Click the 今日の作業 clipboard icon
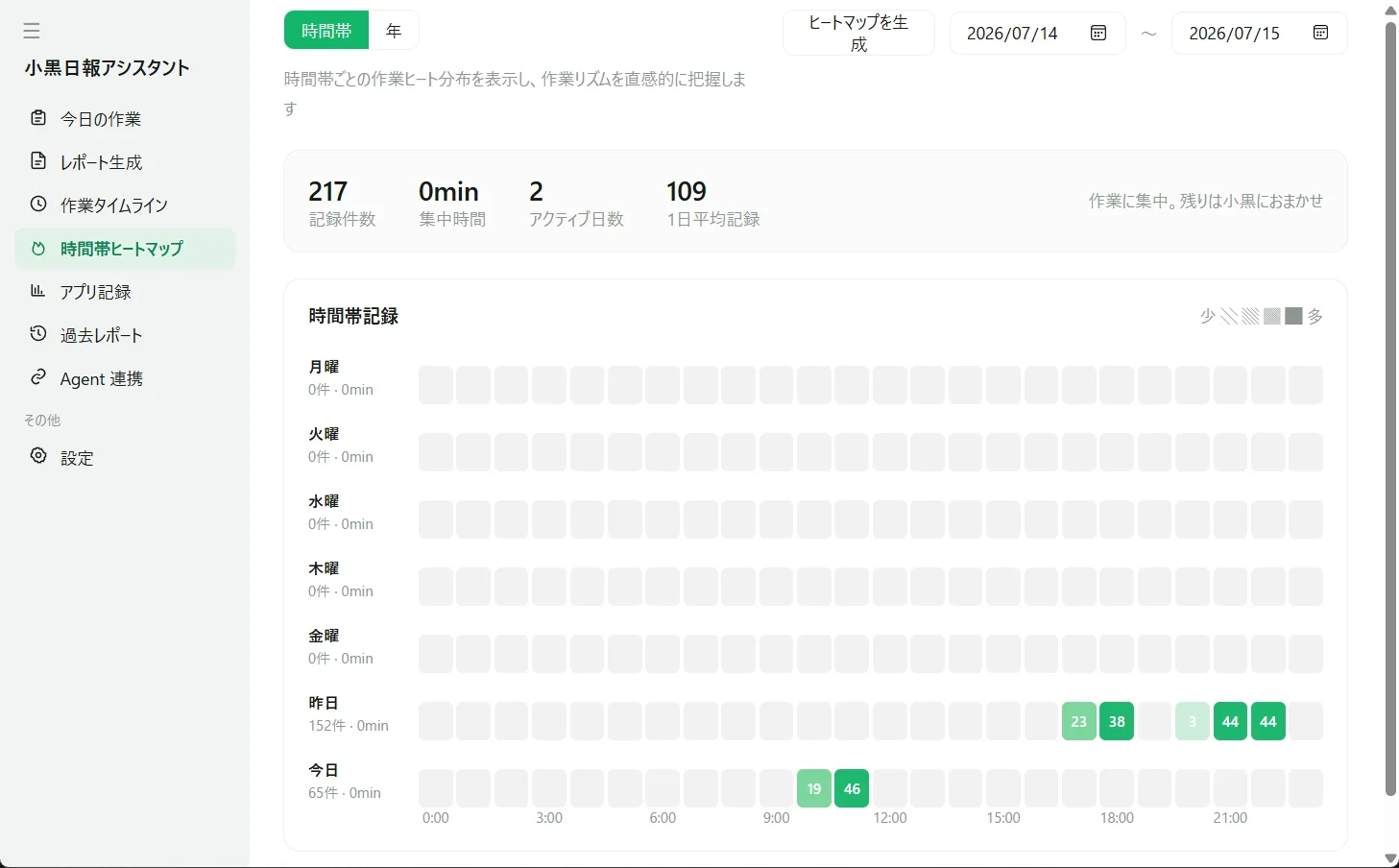The image size is (1399, 868). tap(38, 118)
